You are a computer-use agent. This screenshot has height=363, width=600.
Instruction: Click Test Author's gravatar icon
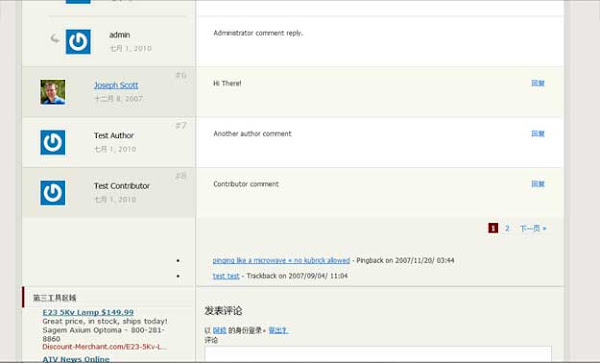coord(53,142)
